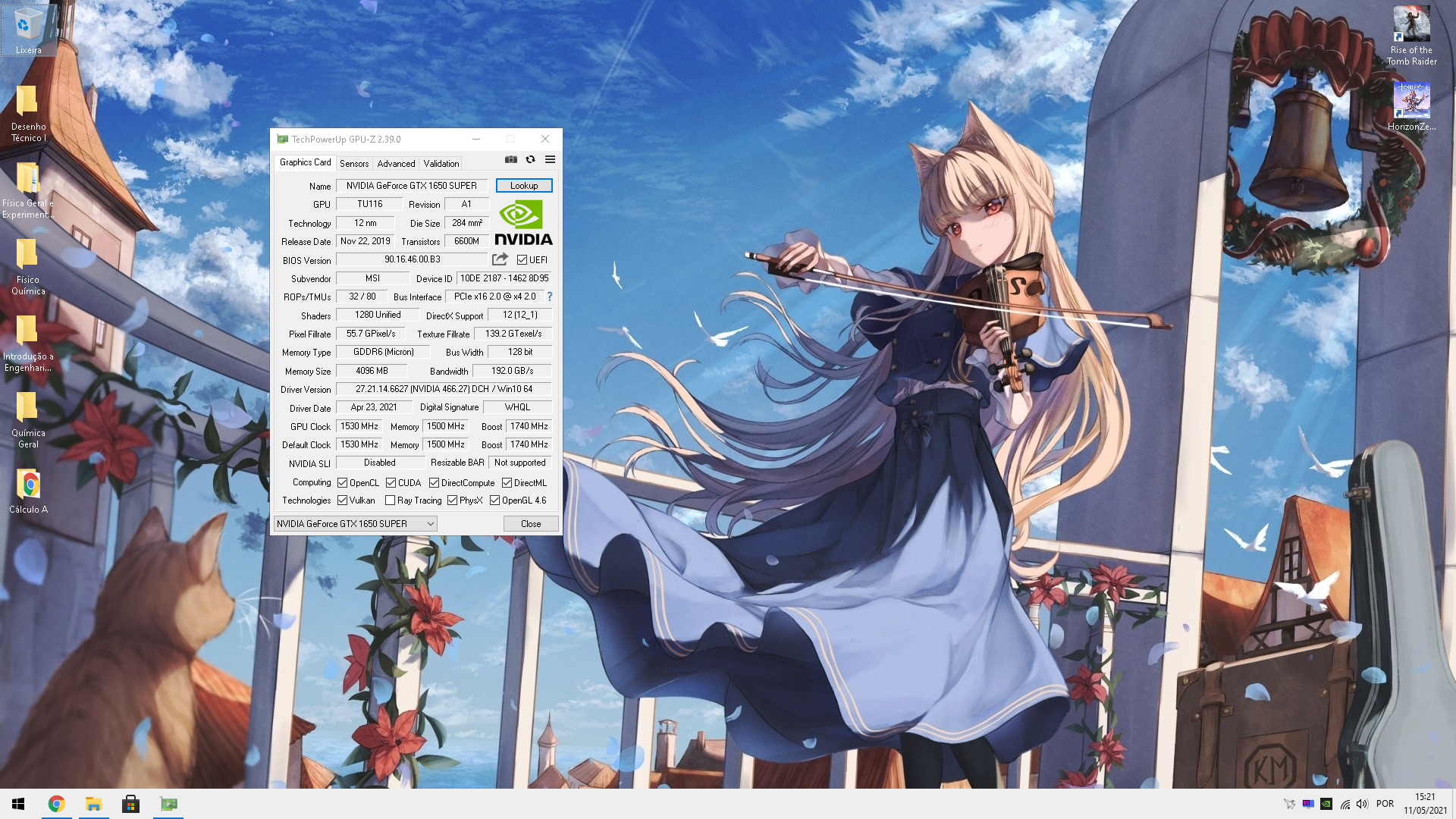Click the GPU name field
The height and width of the screenshot is (819, 1456).
click(412, 185)
